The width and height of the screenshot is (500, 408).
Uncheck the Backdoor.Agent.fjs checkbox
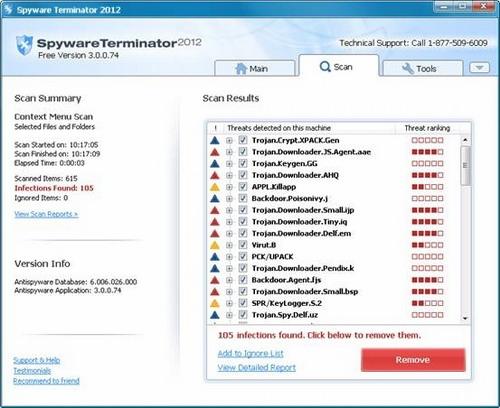click(243, 280)
